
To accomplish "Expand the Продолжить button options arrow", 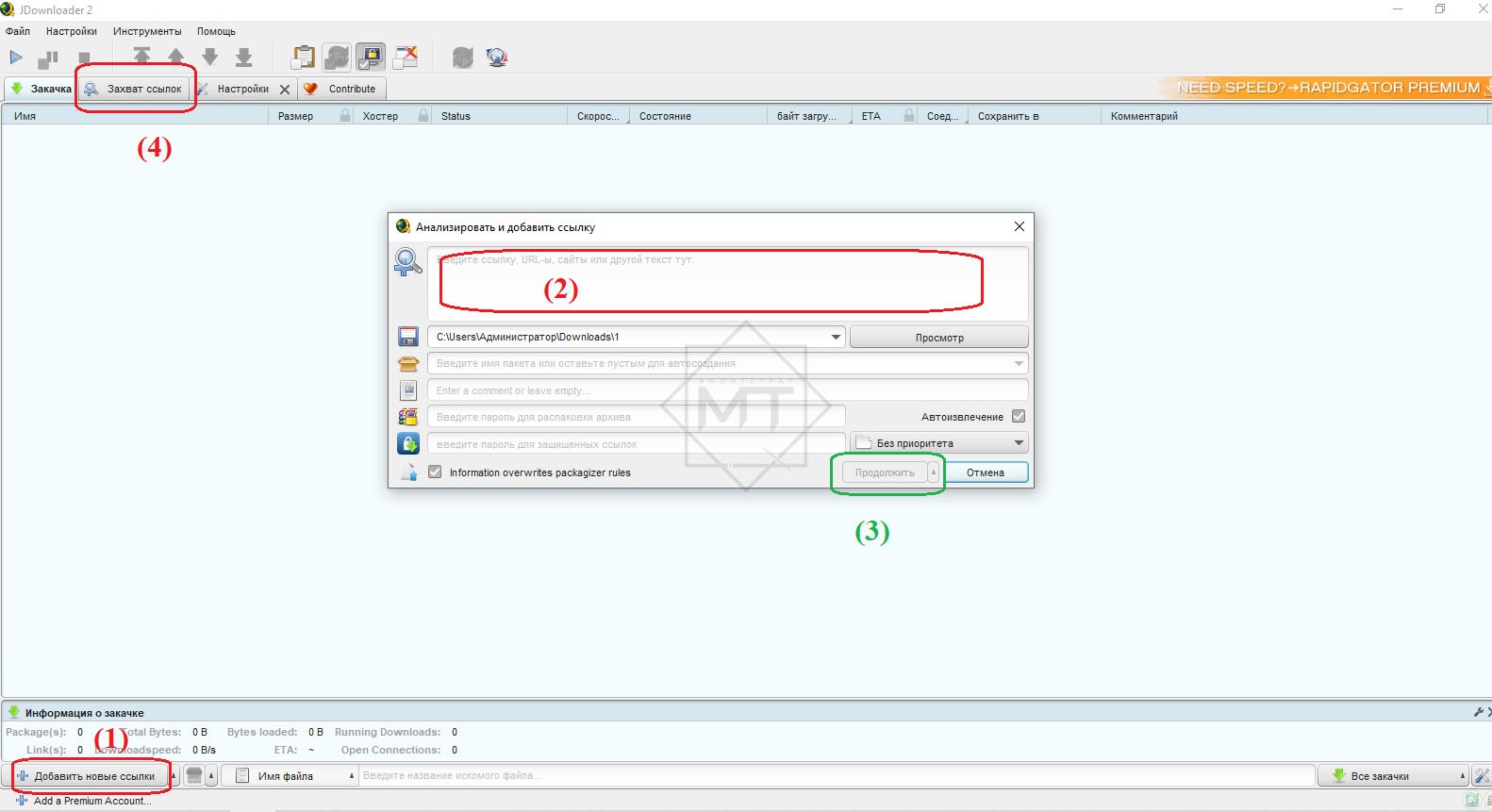I will coord(934,472).
